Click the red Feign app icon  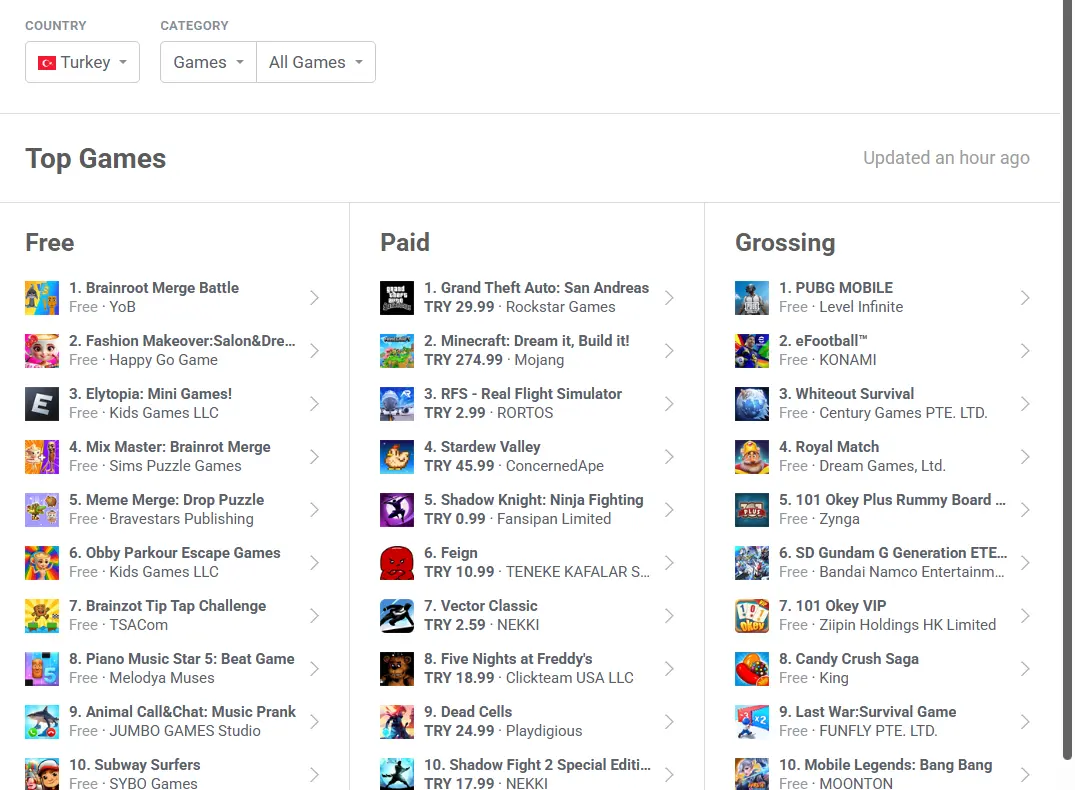[x=397, y=563]
